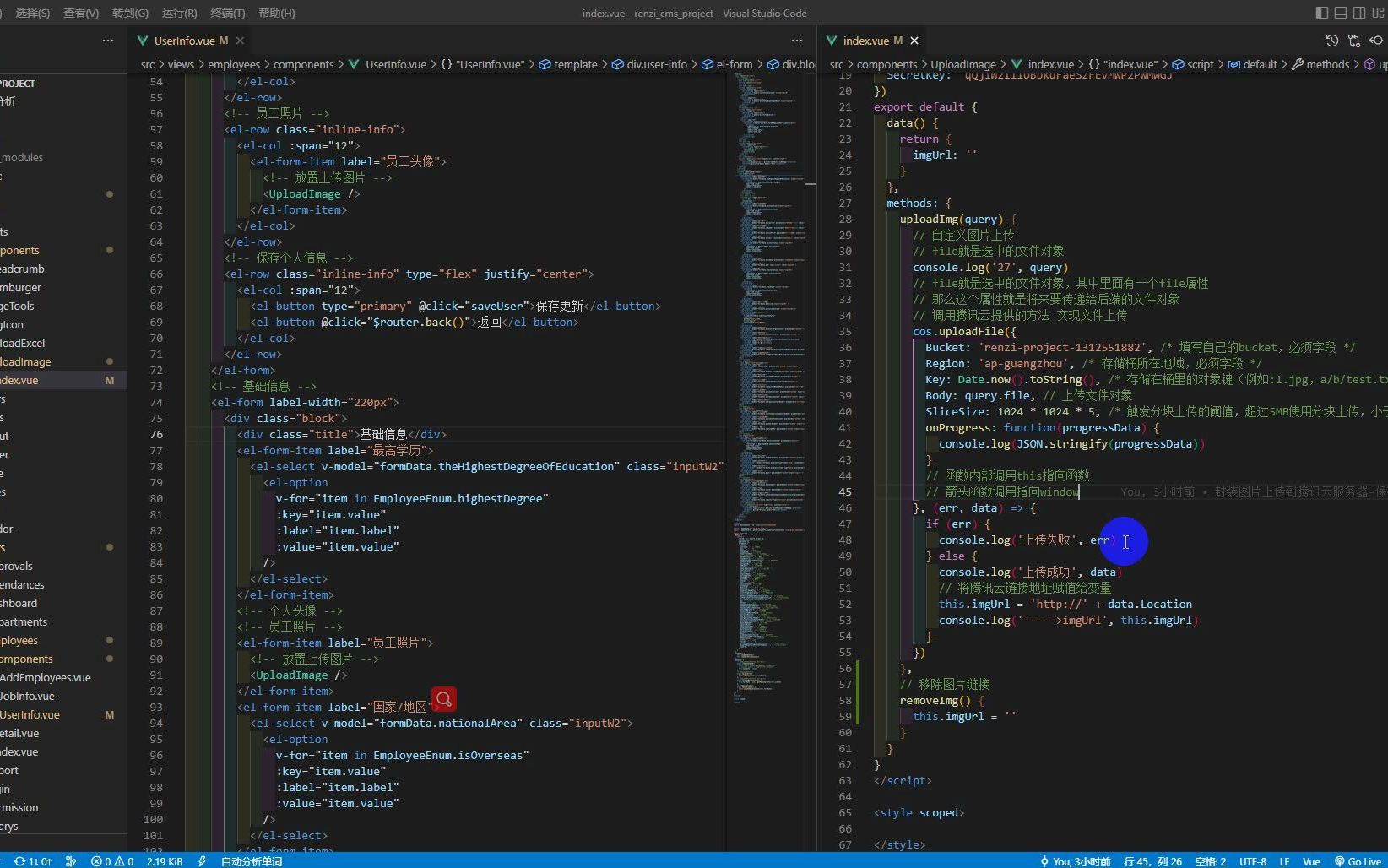
Task: Open explorer panel more actions ellipsis
Action: tap(108, 41)
